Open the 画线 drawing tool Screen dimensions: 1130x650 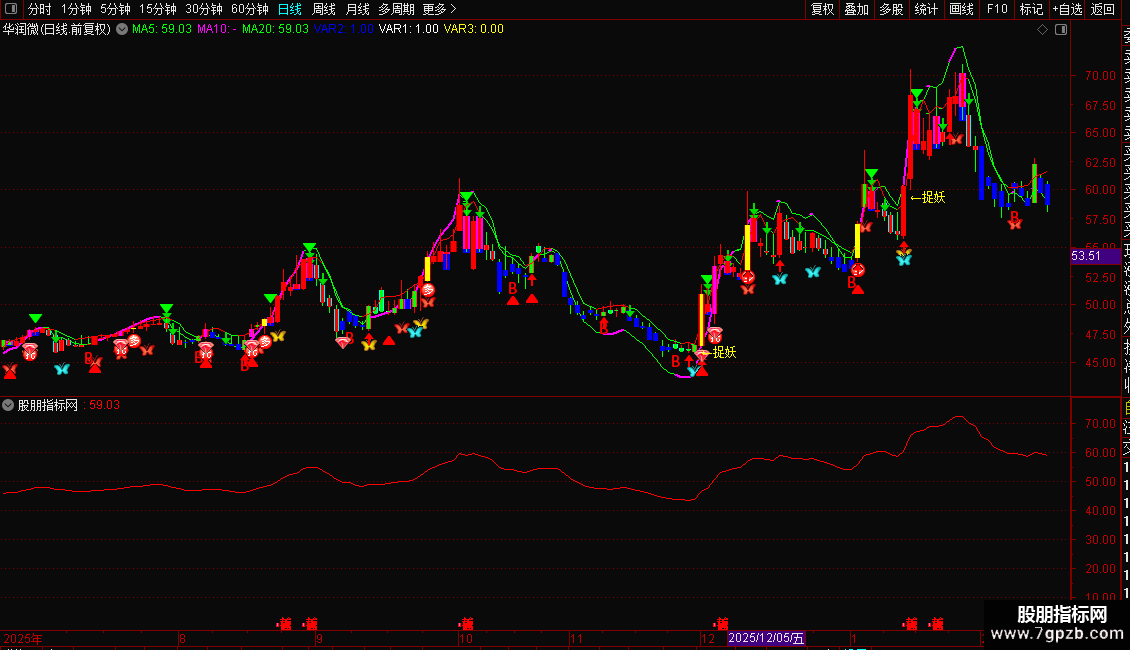tap(961, 9)
